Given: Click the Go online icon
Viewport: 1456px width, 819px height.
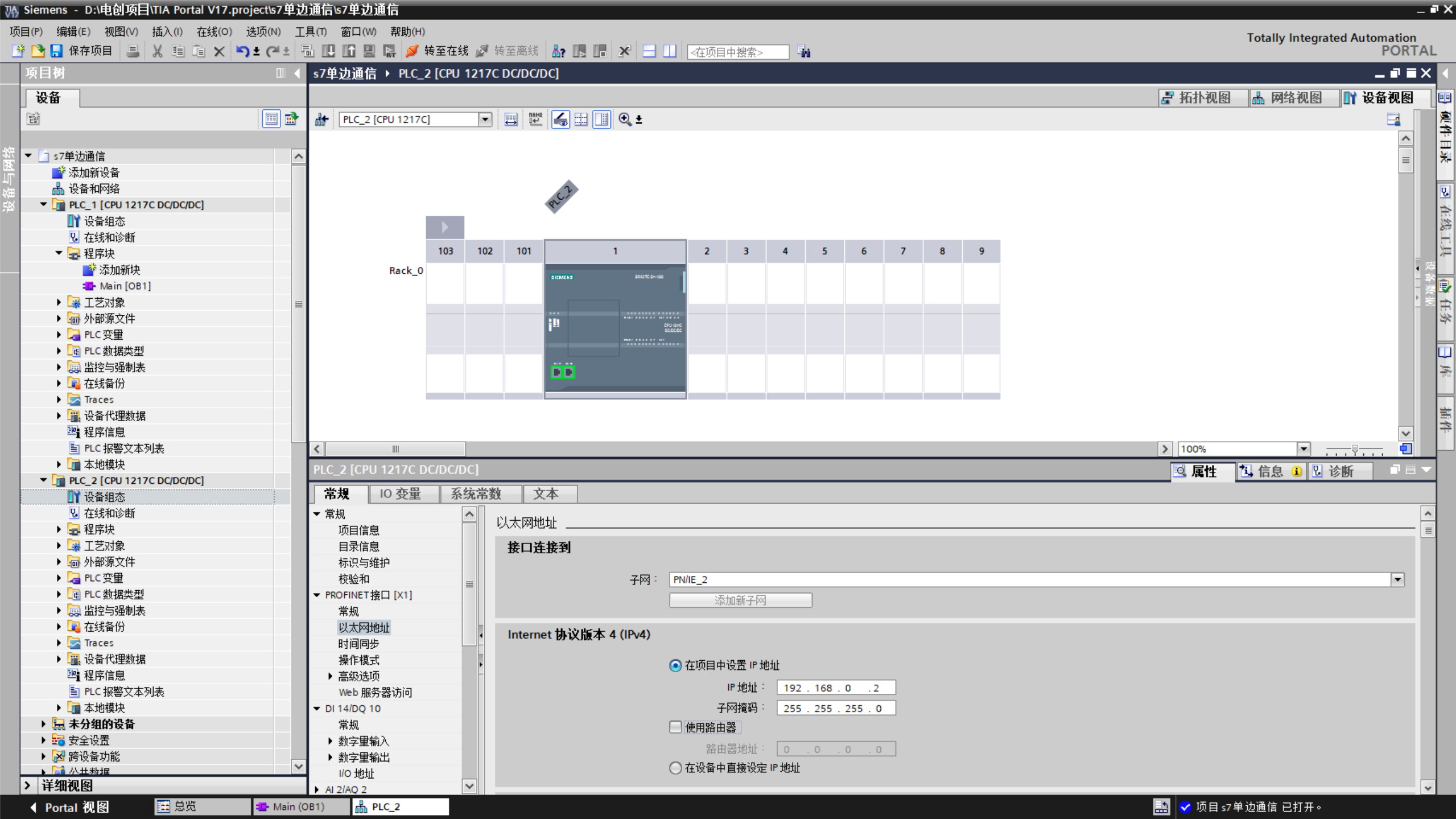Looking at the screenshot, I should pyautogui.click(x=413, y=51).
